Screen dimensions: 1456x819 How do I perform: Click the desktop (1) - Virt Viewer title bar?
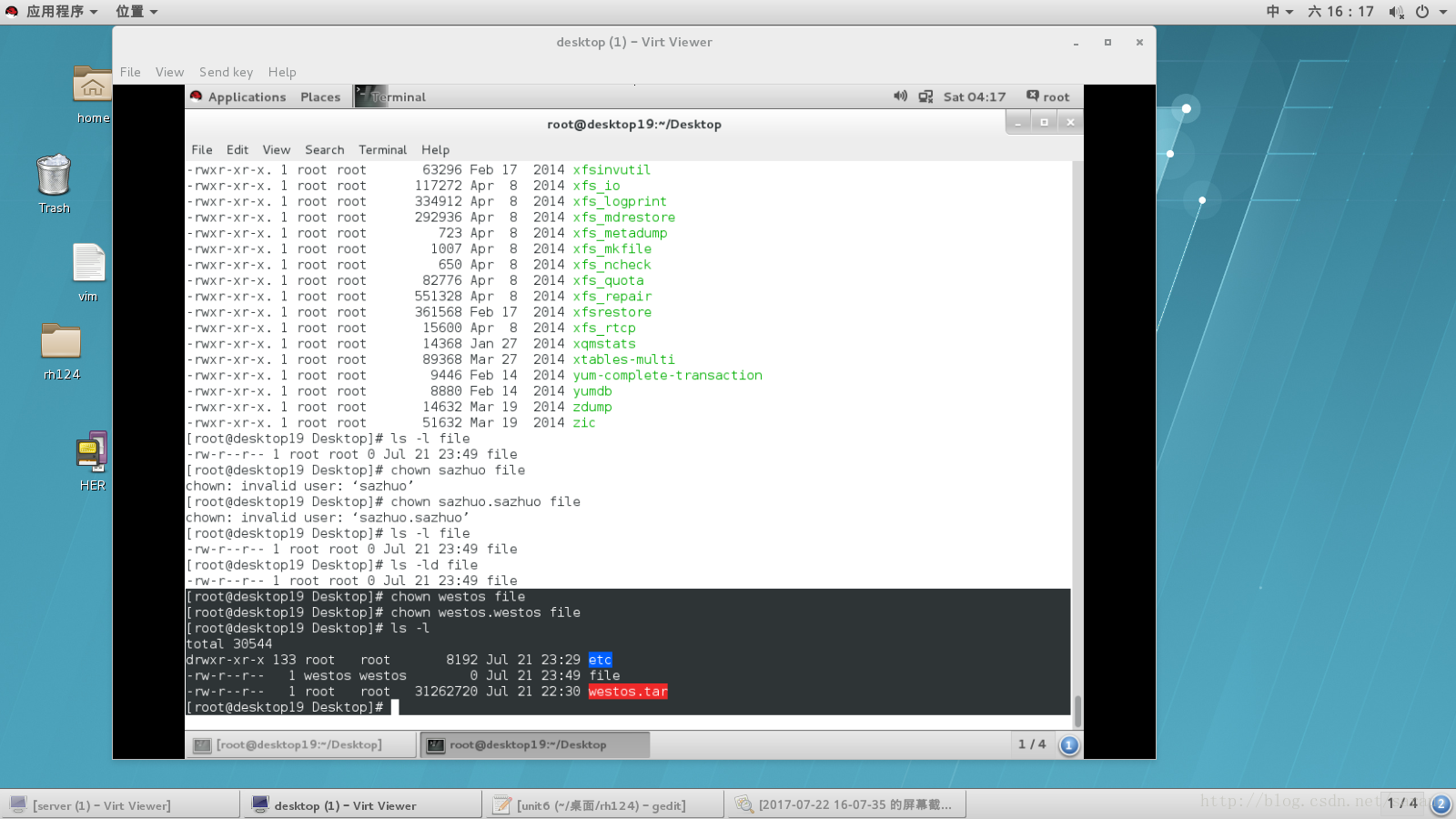click(x=634, y=42)
